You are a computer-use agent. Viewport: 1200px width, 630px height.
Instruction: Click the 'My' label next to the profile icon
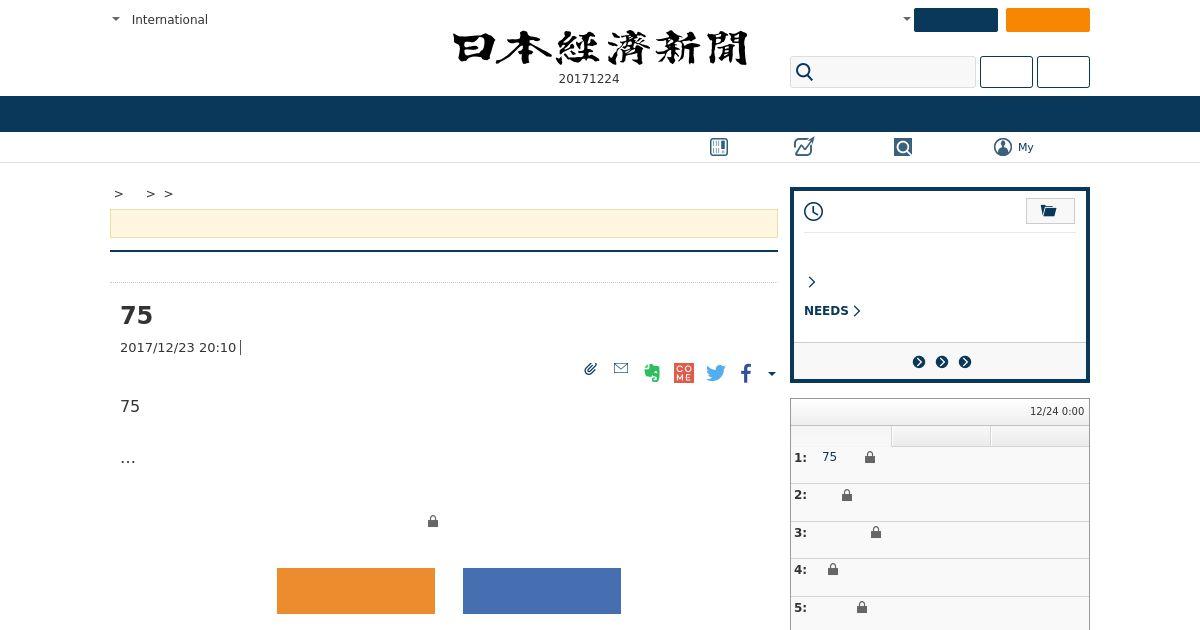(1026, 147)
